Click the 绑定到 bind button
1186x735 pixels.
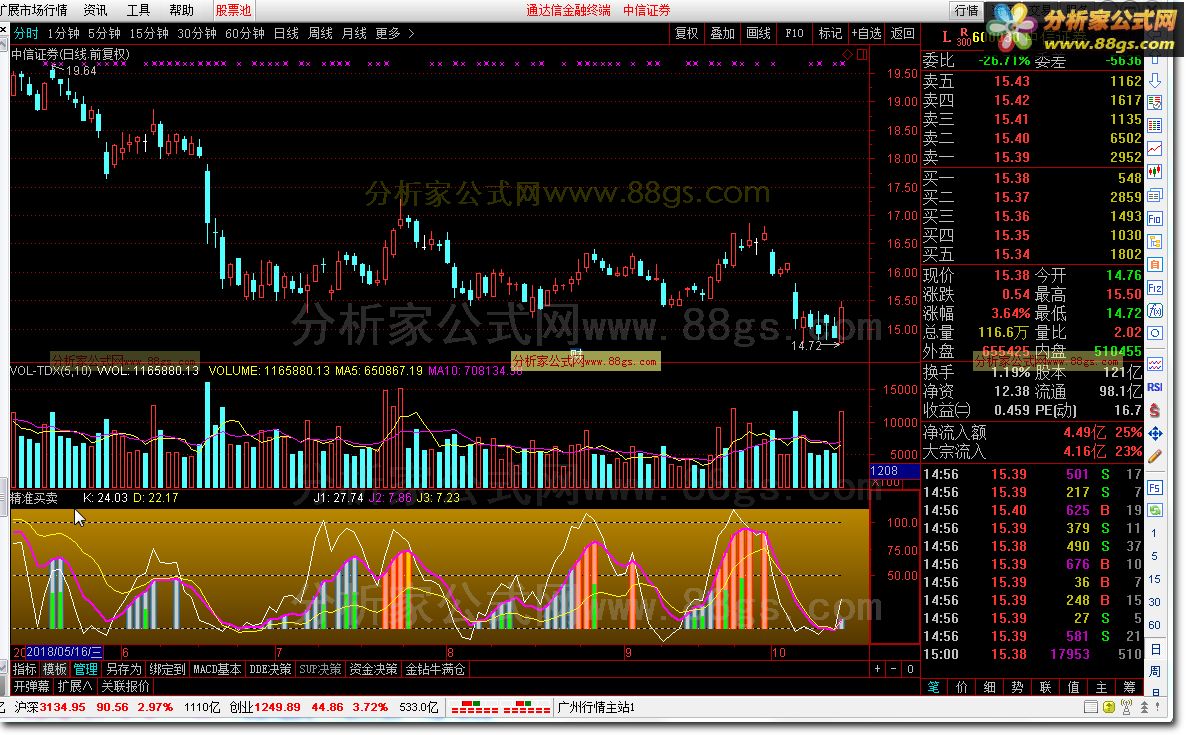(167, 669)
